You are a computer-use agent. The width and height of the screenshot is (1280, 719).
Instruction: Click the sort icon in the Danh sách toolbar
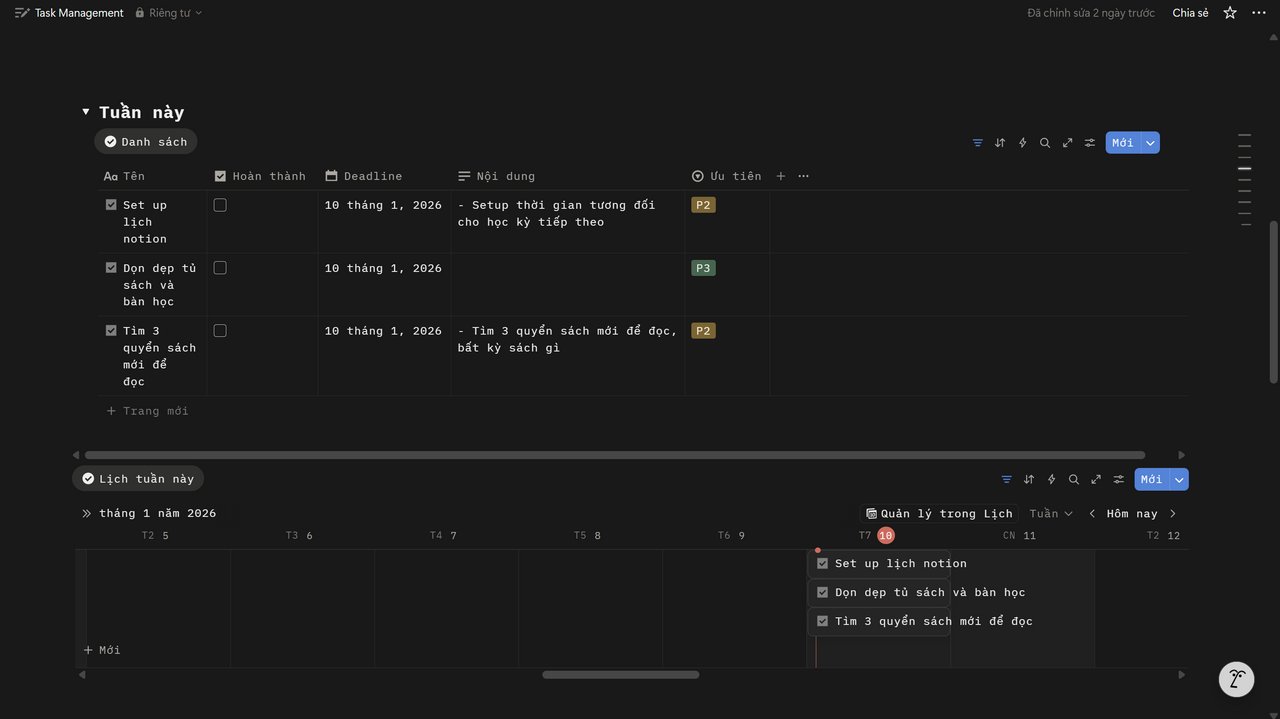(x=1000, y=143)
